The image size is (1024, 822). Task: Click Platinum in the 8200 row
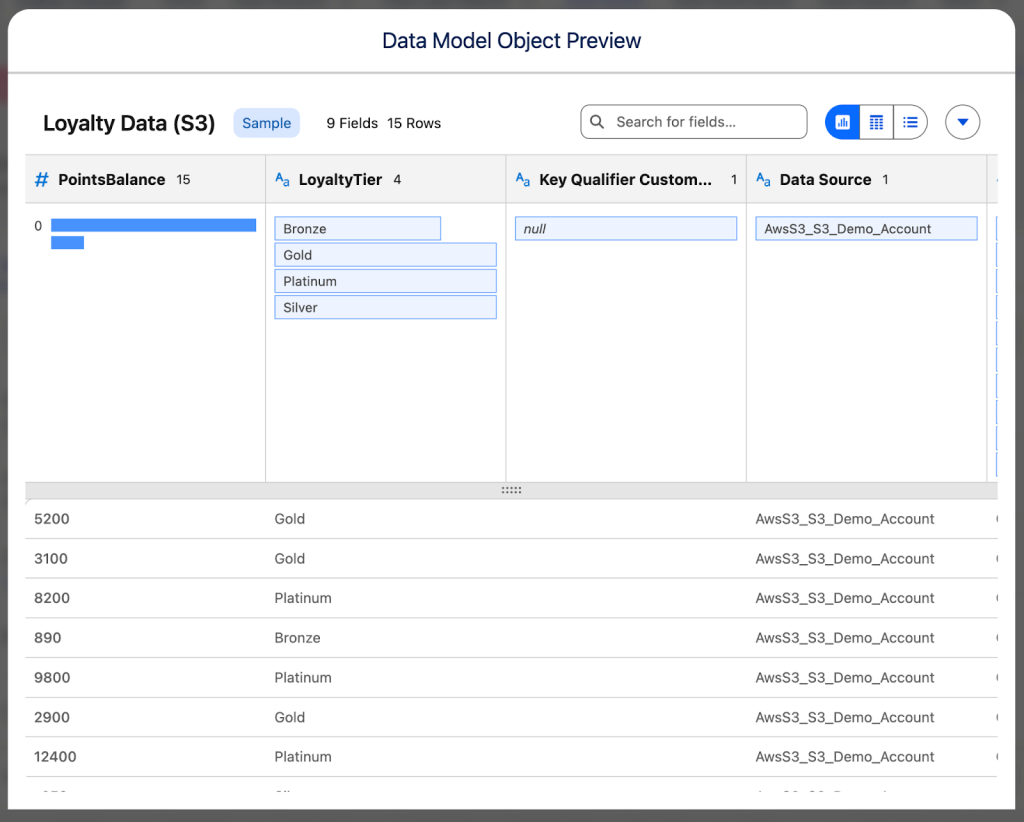click(303, 598)
